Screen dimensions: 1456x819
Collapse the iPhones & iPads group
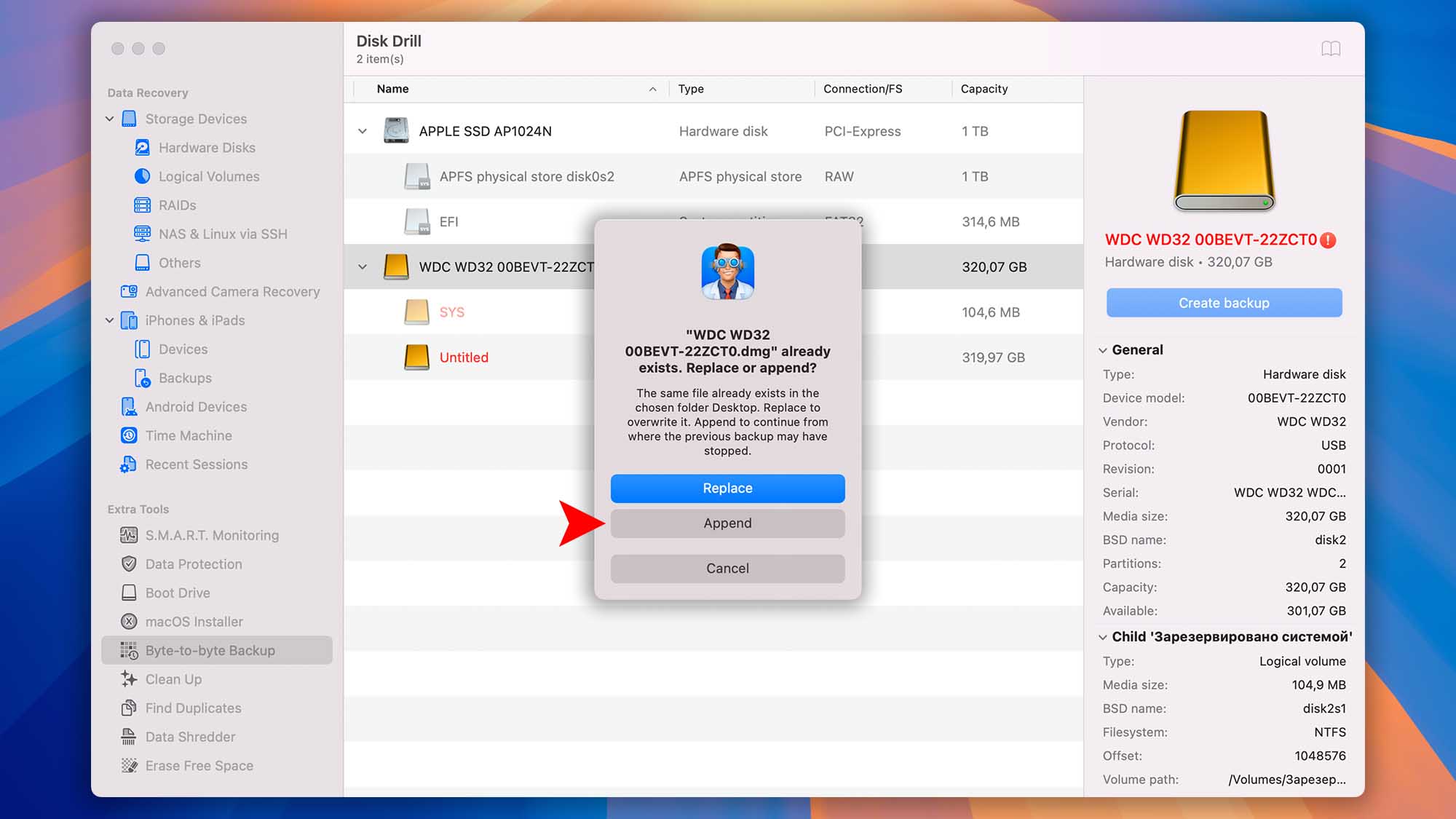(110, 320)
